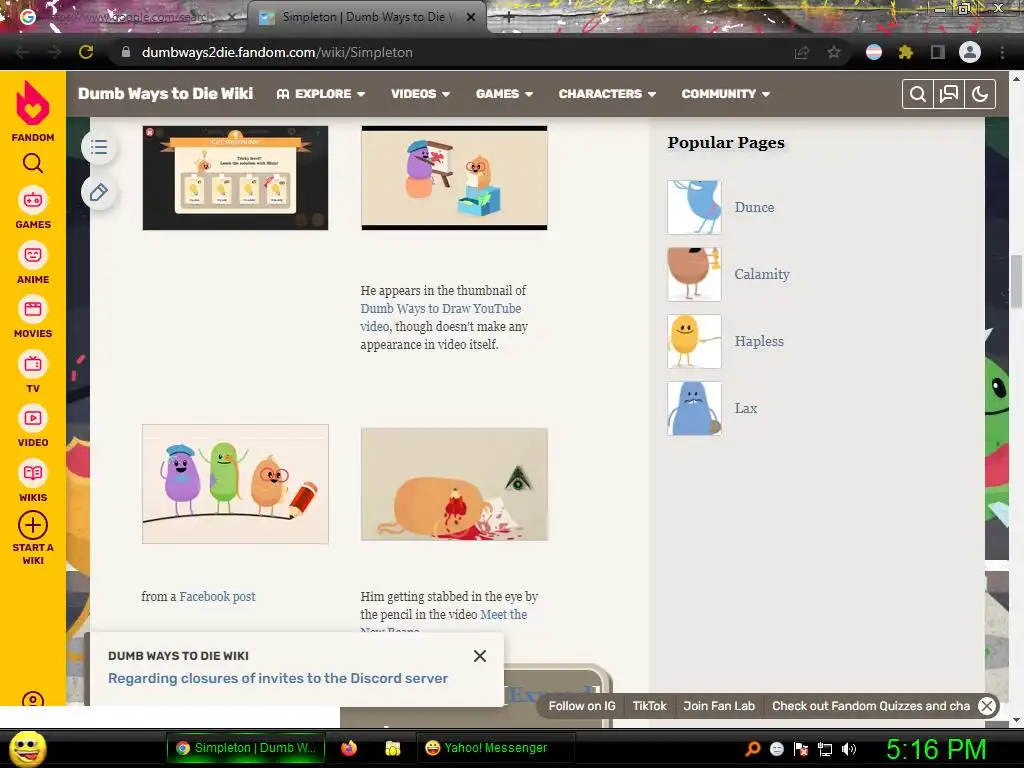Expand the Games dropdown in wiki header
The width and height of the screenshot is (1024, 768).
(504, 94)
